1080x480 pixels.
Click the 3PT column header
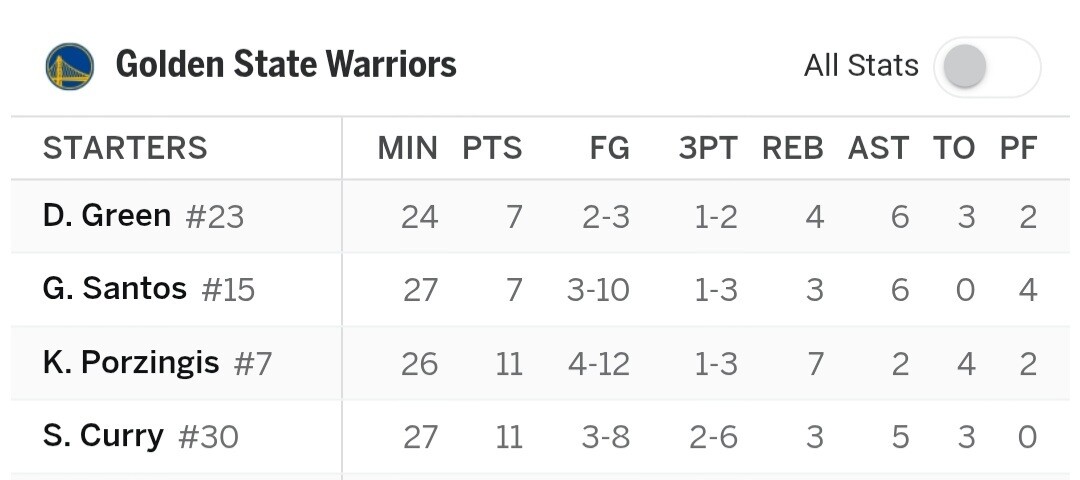708,148
